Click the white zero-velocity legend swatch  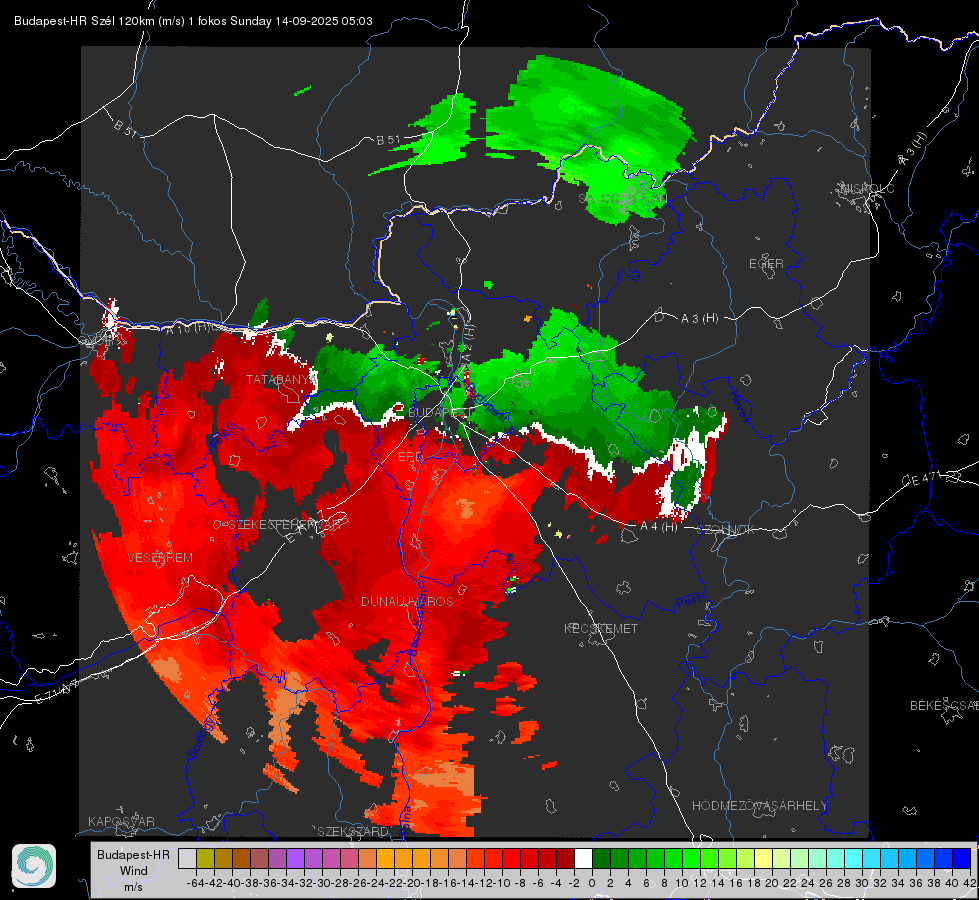click(x=583, y=859)
